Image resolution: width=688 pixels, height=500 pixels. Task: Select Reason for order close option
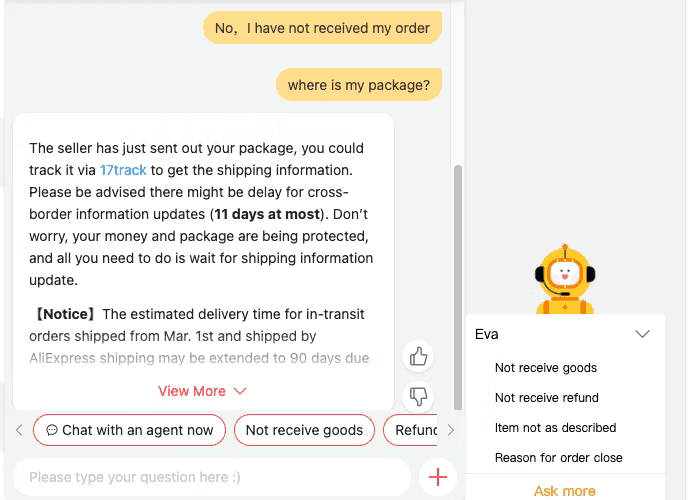pyautogui.click(x=559, y=457)
